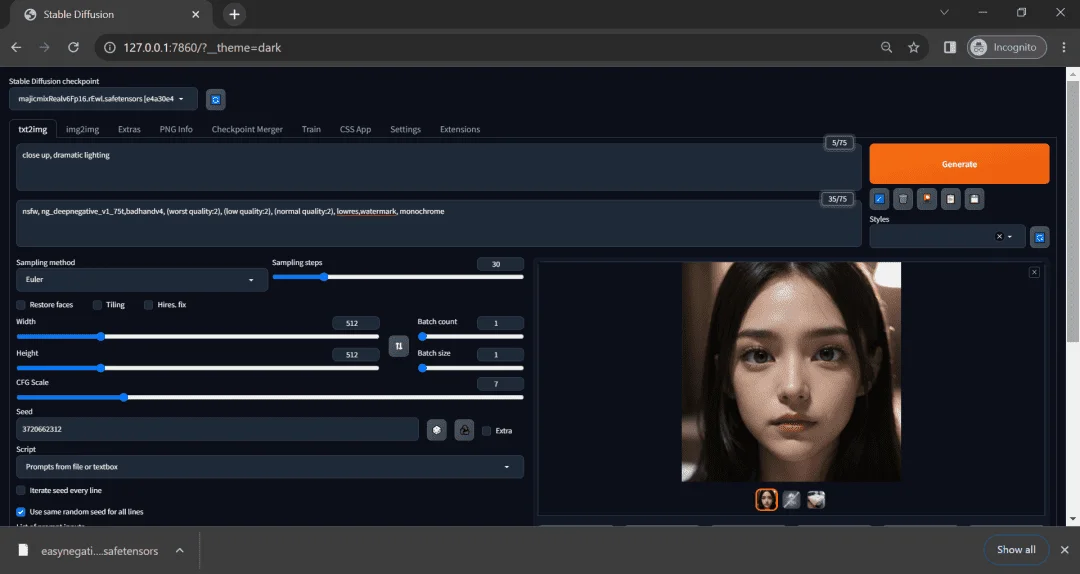Open the Sampling method Euler dropdown
1080x574 pixels.
(x=142, y=280)
